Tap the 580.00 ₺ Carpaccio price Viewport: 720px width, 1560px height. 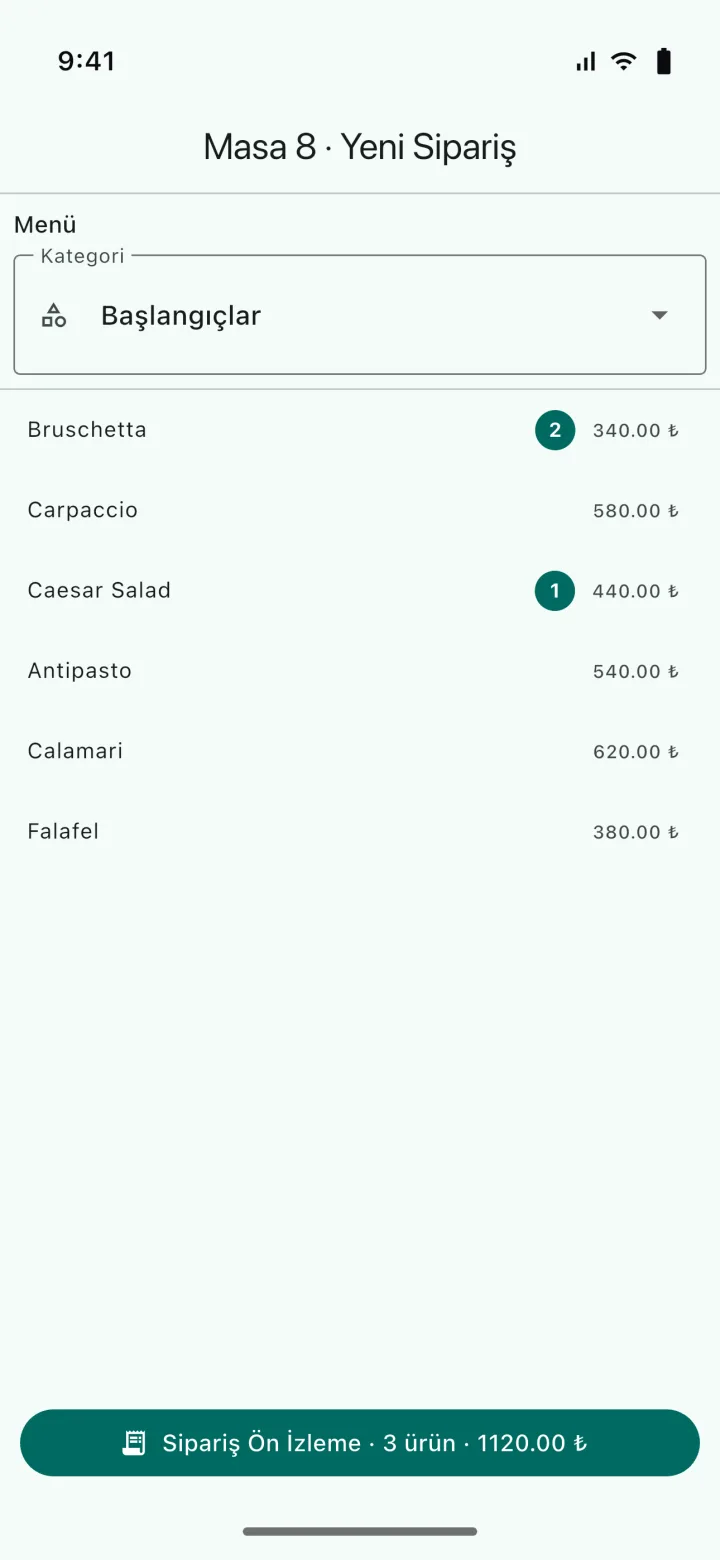point(636,511)
